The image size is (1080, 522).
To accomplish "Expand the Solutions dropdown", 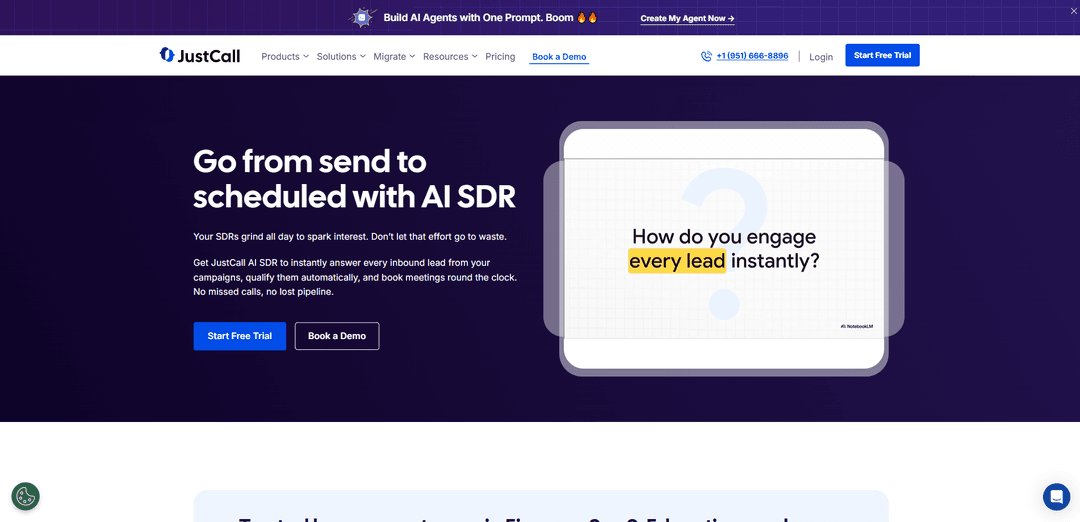I will coord(341,57).
